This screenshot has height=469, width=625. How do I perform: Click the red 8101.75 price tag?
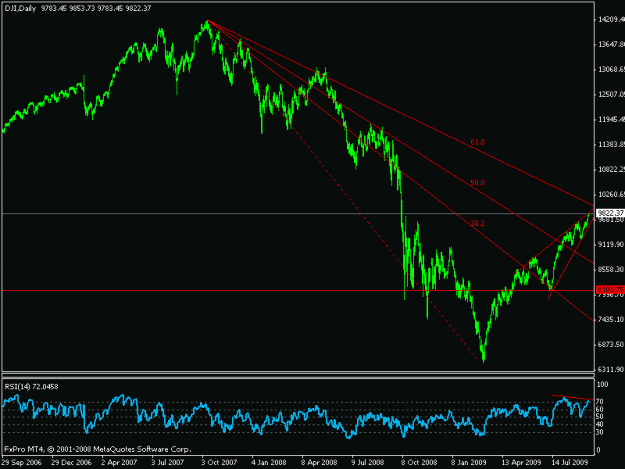(610, 290)
